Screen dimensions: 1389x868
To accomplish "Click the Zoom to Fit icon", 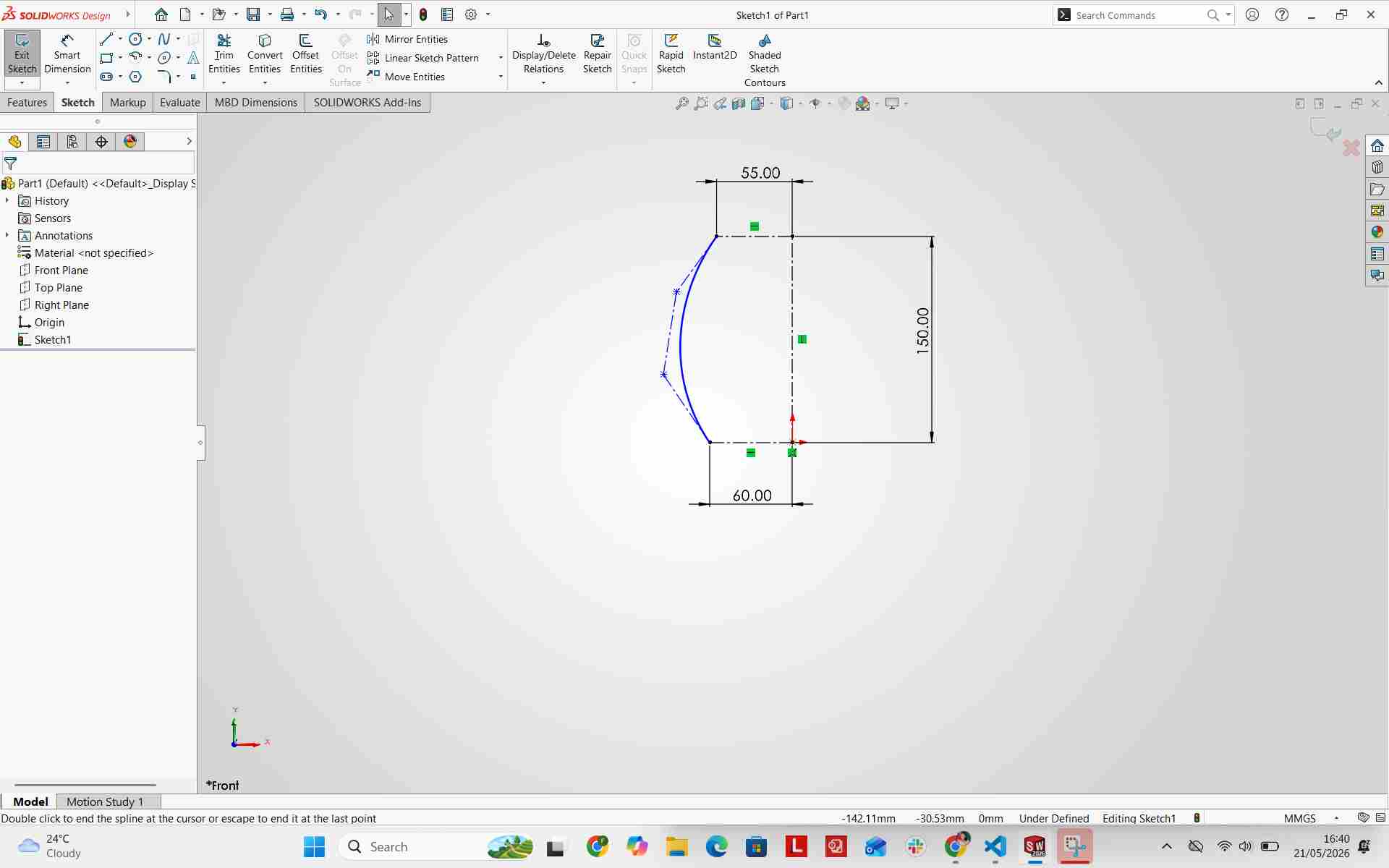I will coord(681,103).
